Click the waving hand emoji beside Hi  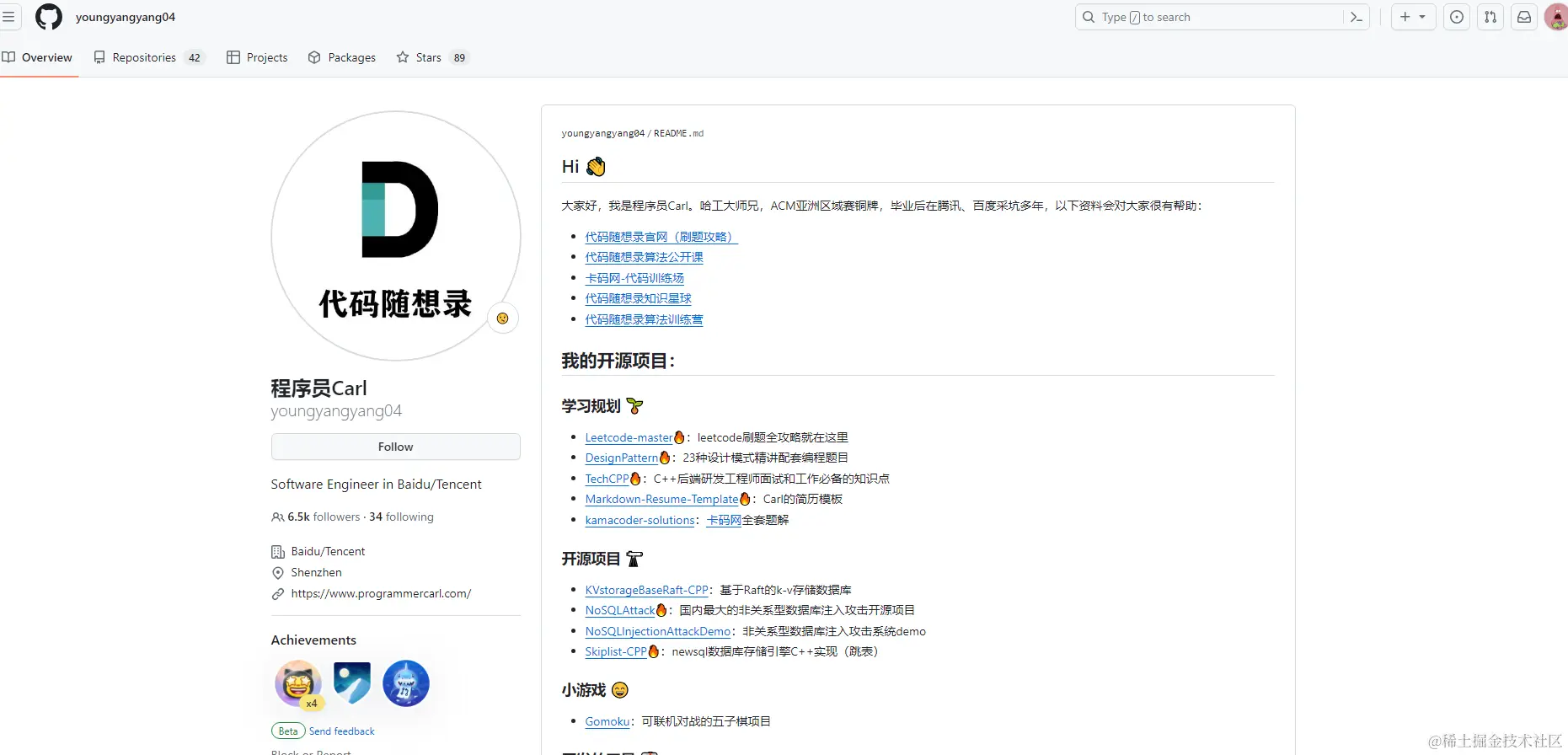596,167
